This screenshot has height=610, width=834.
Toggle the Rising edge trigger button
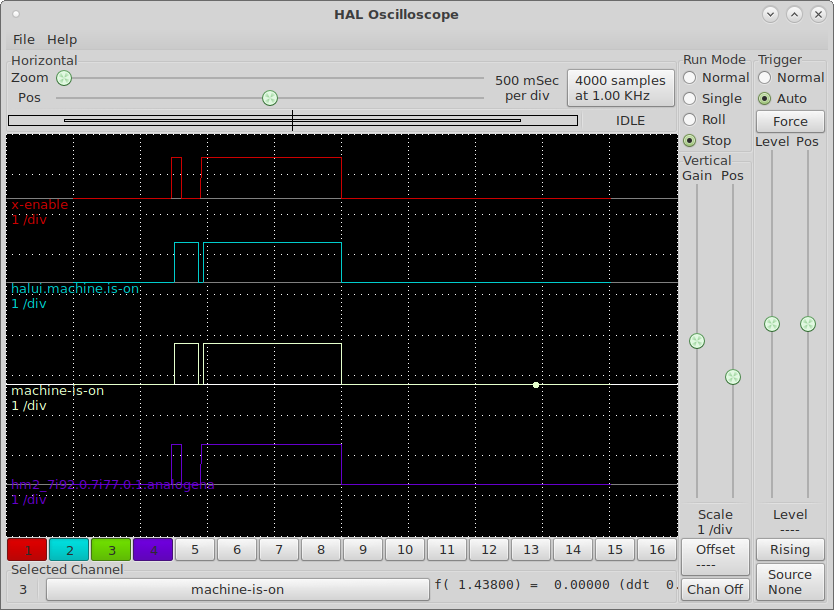click(790, 549)
